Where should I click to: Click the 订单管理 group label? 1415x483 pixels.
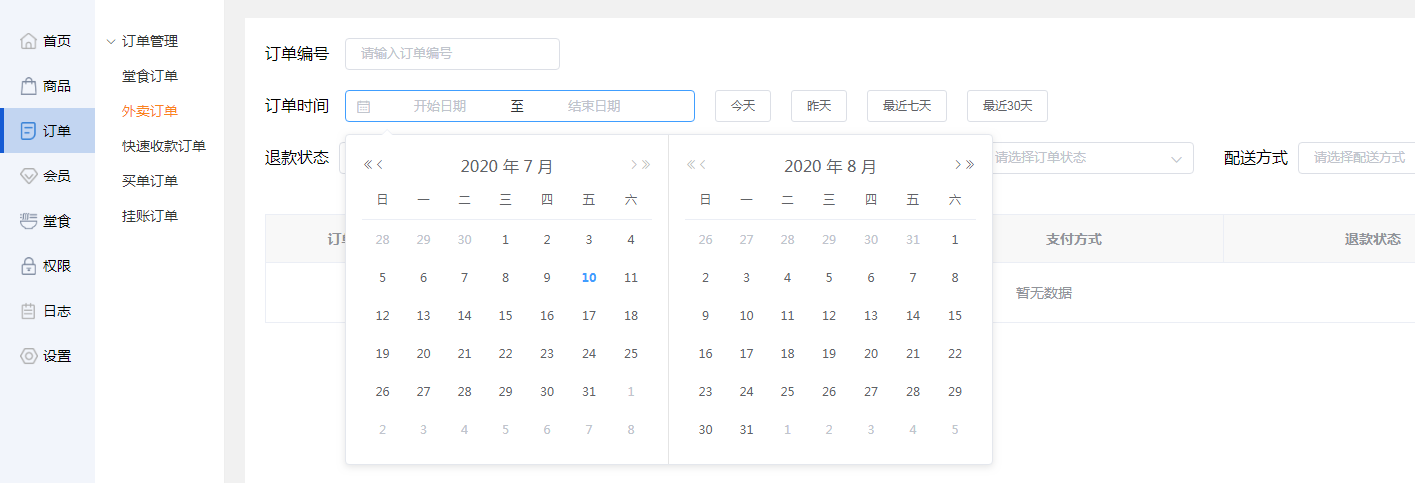(150, 41)
